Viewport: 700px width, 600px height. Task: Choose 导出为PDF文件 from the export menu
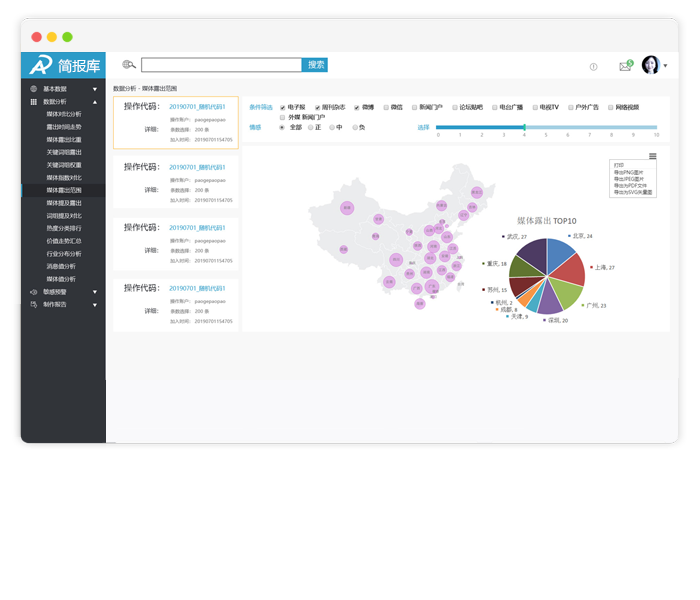pyautogui.click(x=630, y=185)
